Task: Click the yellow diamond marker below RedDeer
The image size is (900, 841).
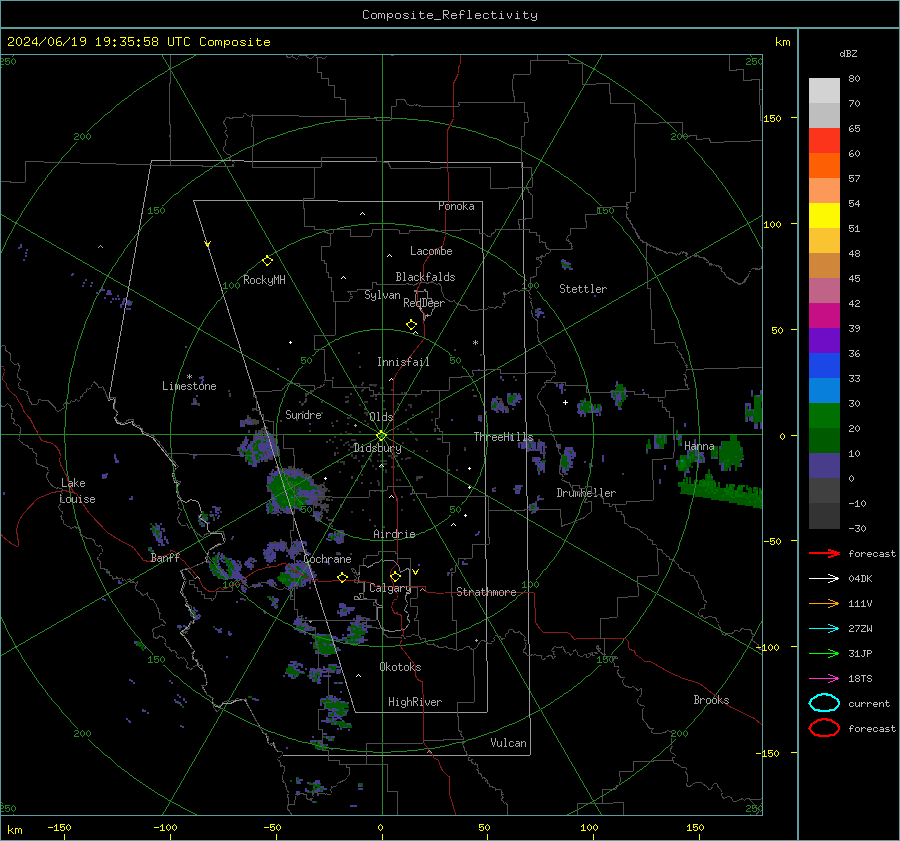Action: coord(411,325)
